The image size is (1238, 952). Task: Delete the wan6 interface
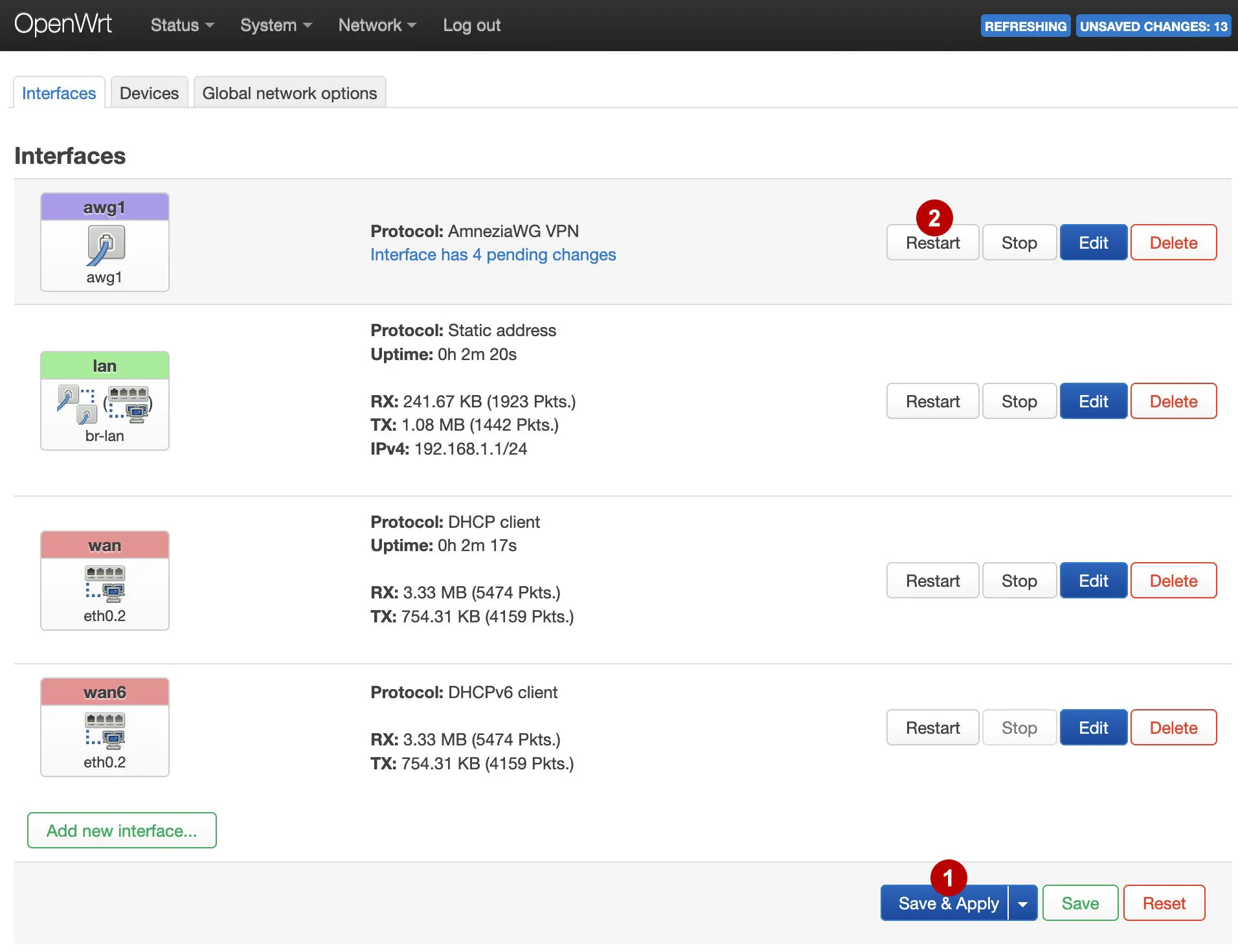tap(1173, 727)
